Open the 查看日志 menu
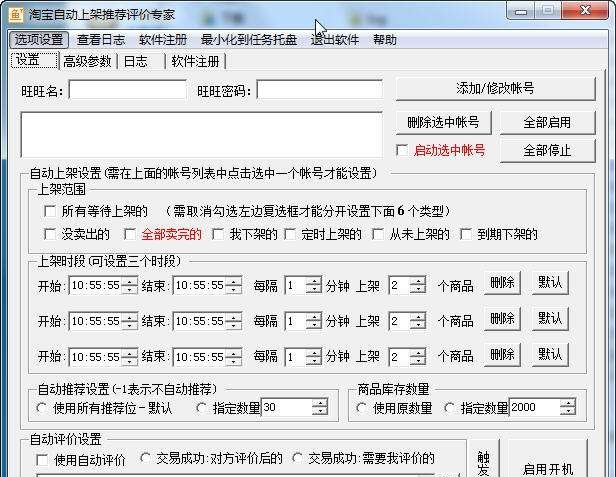Viewport: 616px width, 477px height. point(101,40)
